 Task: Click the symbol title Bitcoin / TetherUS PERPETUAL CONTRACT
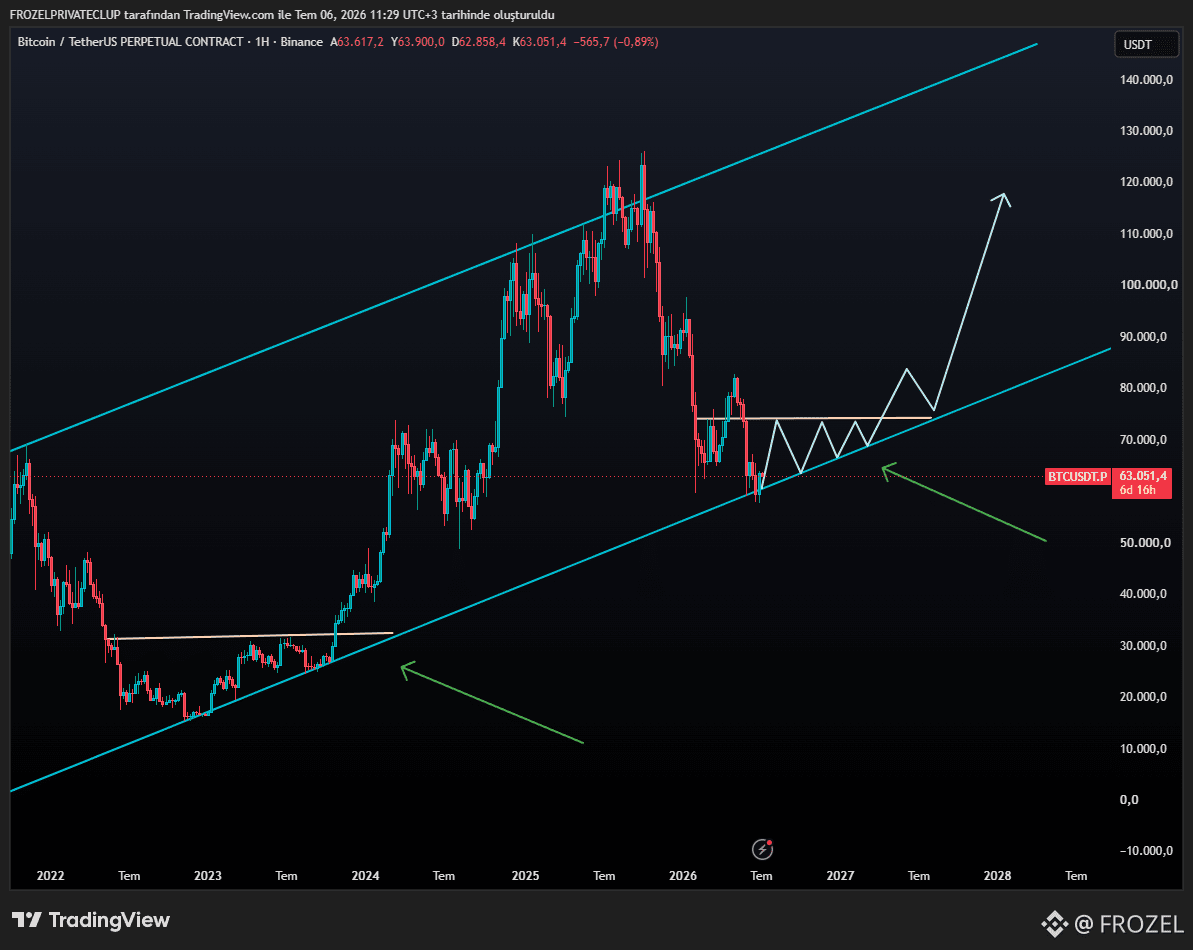(130, 42)
